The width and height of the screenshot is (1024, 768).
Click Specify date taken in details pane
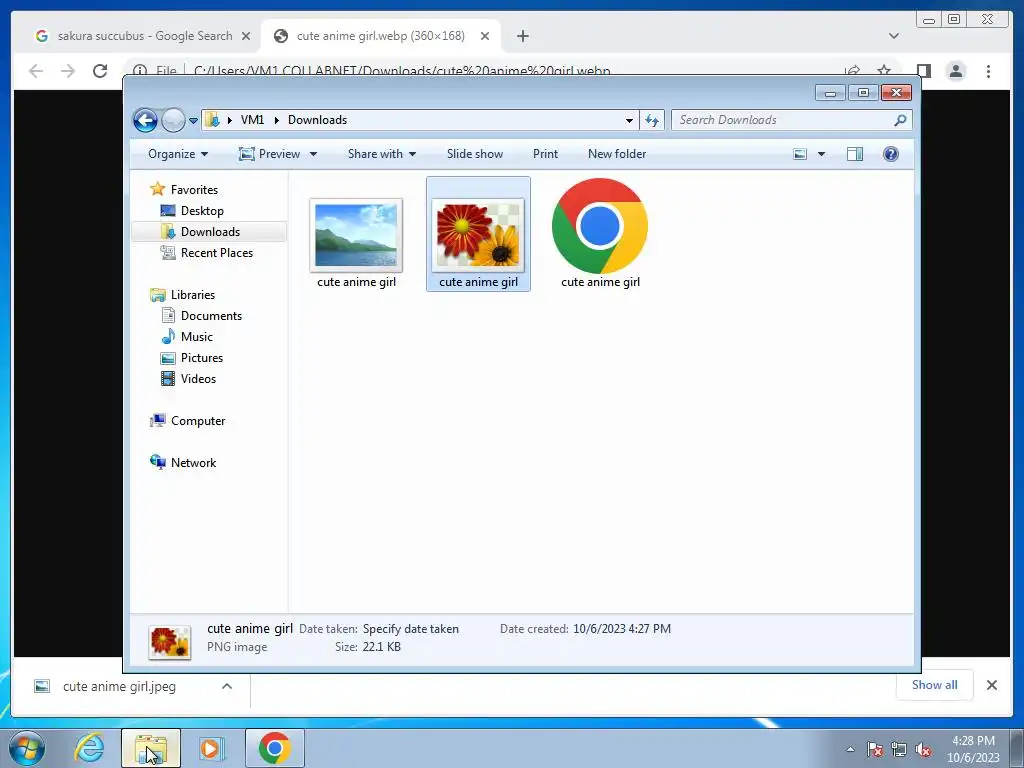tap(411, 629)
